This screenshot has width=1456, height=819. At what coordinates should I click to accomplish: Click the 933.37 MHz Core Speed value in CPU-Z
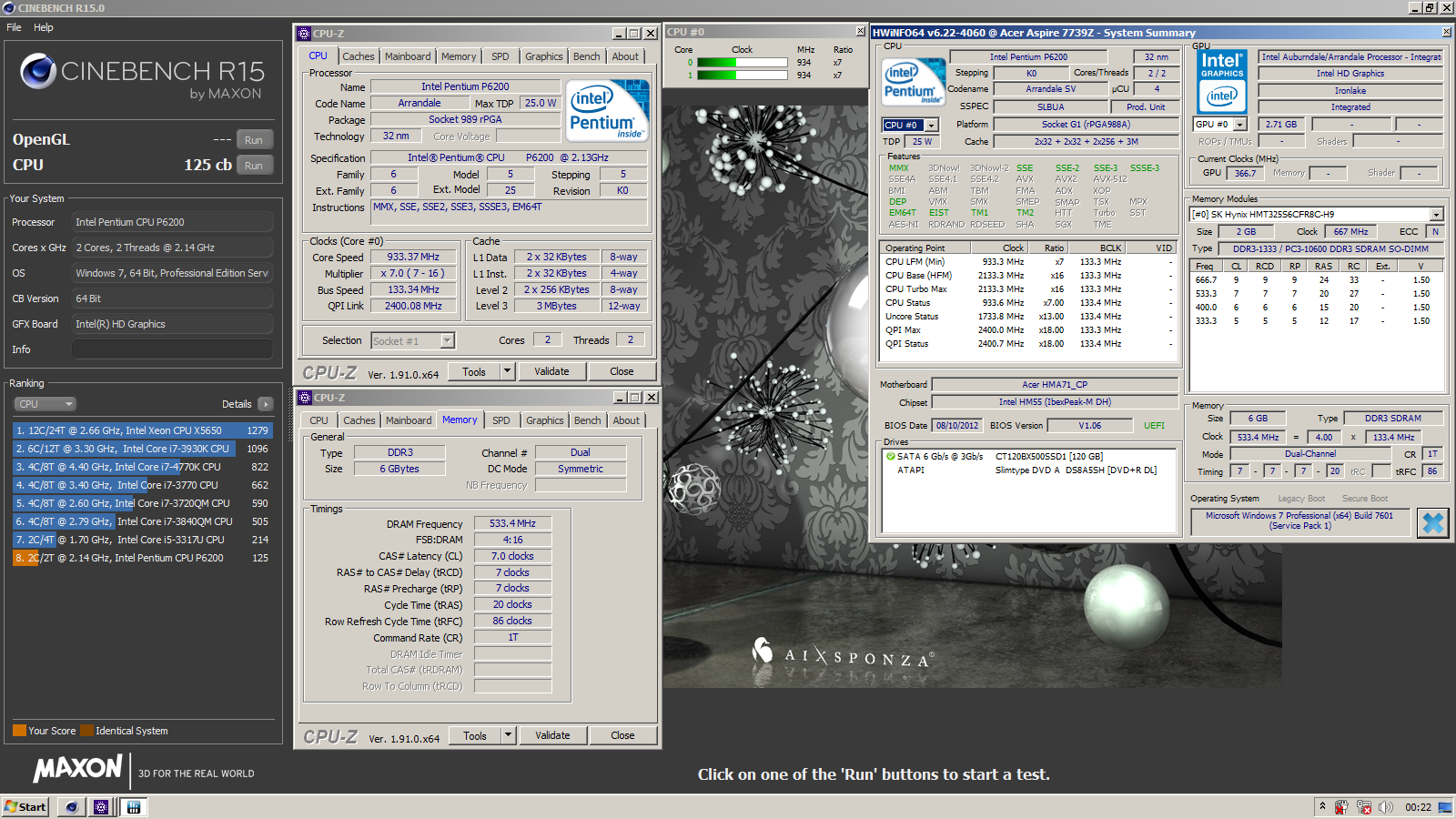413,257
